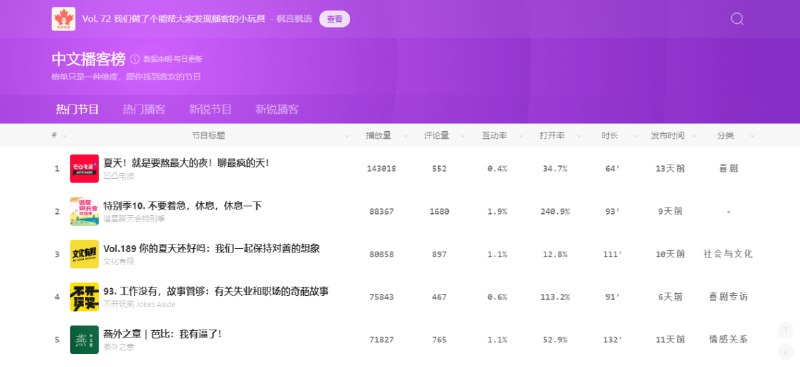Click duration 111′
Screen dimensions: 800x367
[x=612, y=254]
